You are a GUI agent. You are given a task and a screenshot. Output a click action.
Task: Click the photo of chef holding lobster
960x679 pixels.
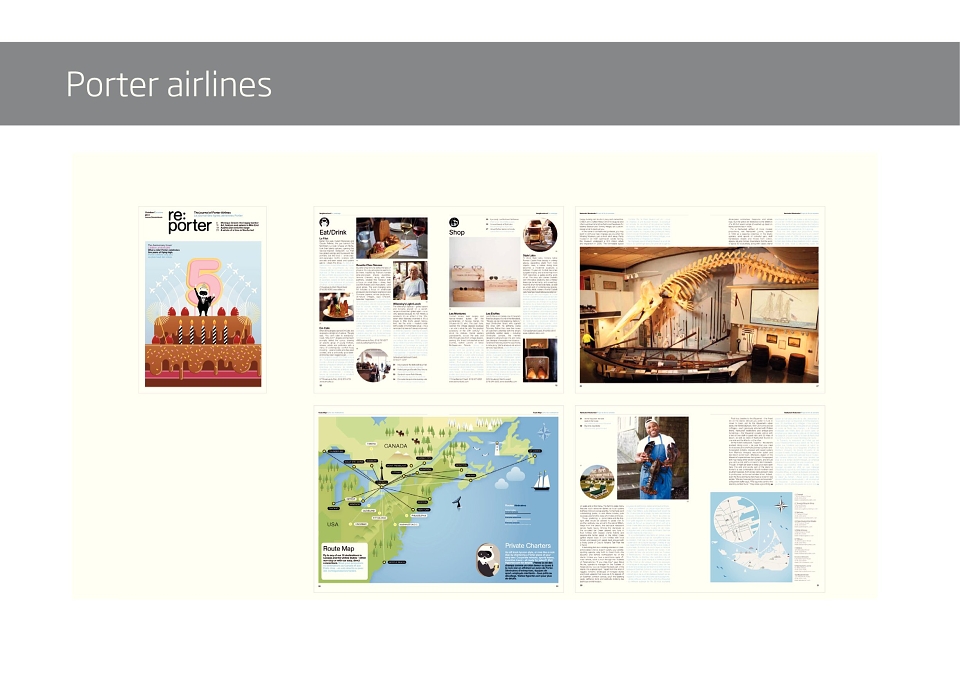653,458
